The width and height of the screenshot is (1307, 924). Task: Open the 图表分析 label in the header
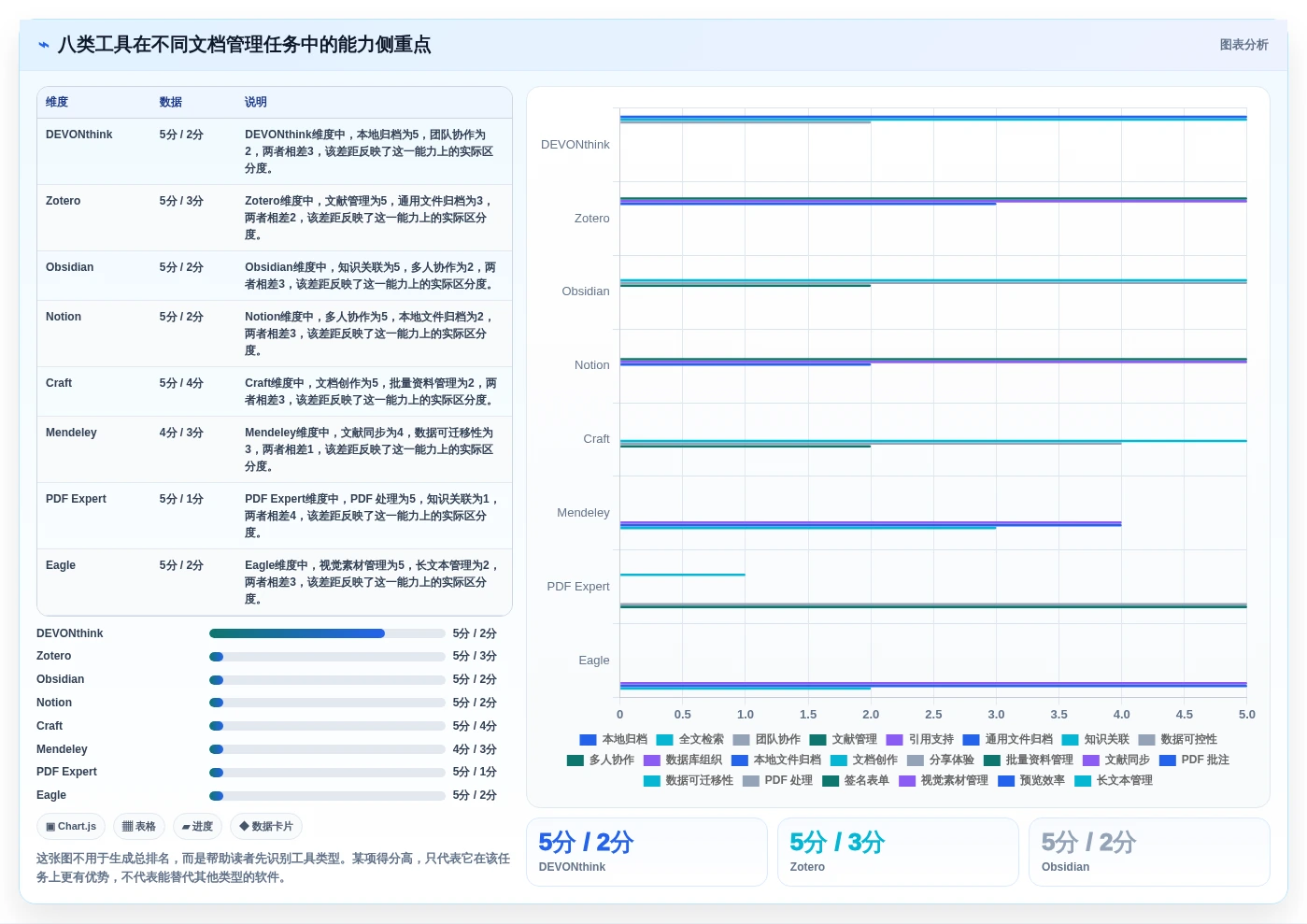[1243, 45]
